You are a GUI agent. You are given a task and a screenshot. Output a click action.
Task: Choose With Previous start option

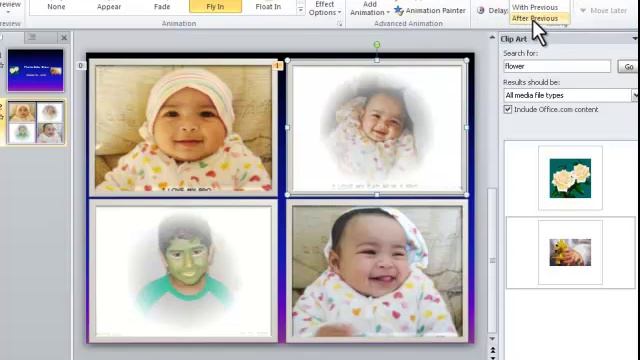click(535, 7)
